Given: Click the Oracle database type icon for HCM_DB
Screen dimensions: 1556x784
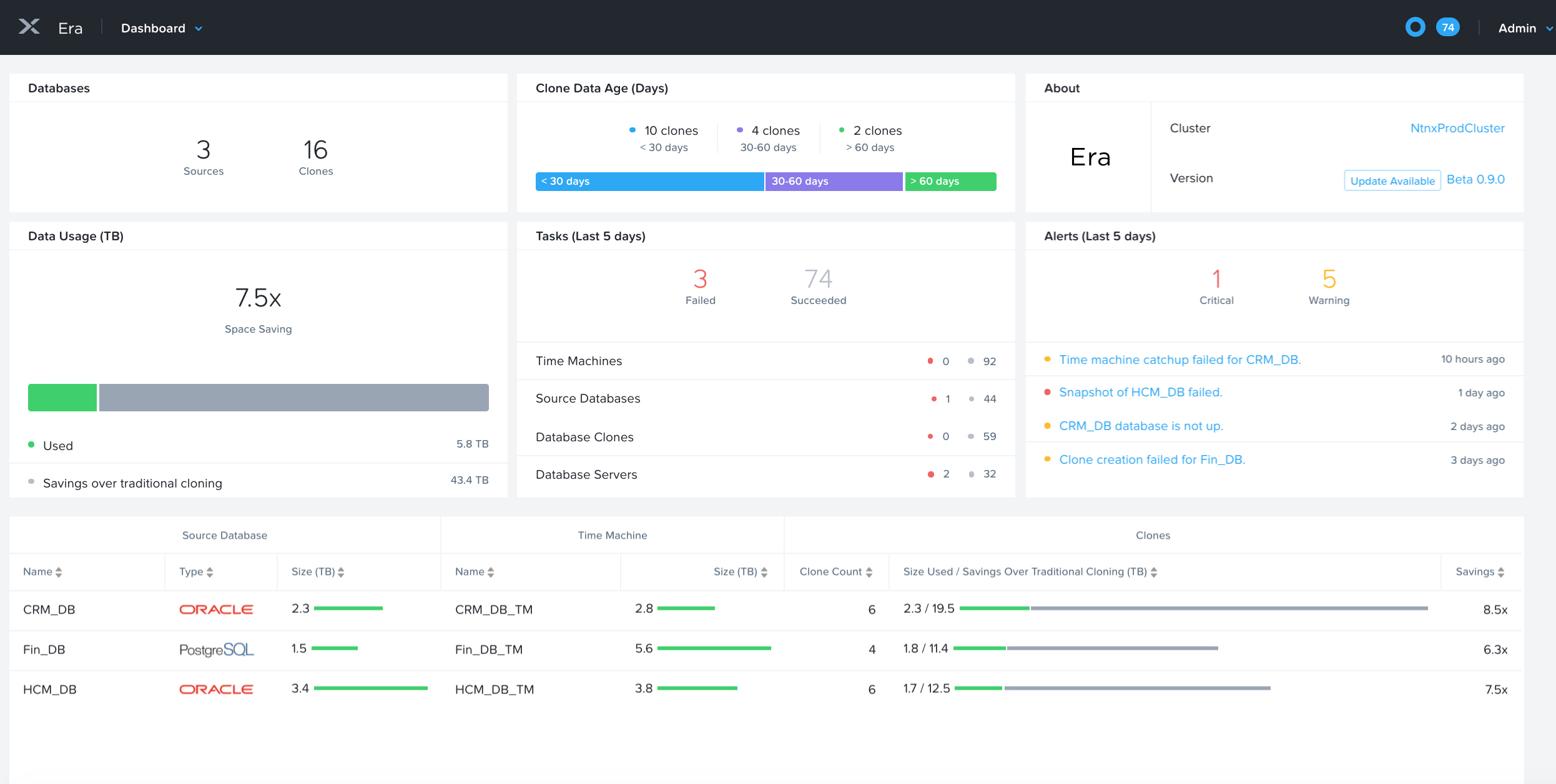Looking at the screenshot, I should pyautogui.click(x=214, y=689).
